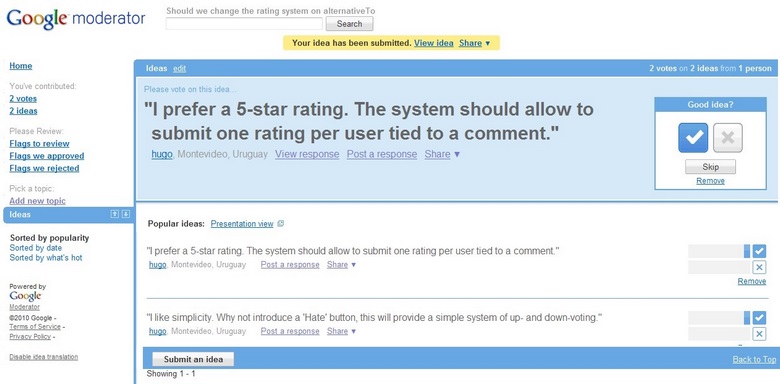Sort ideas by date

point(36,248)
